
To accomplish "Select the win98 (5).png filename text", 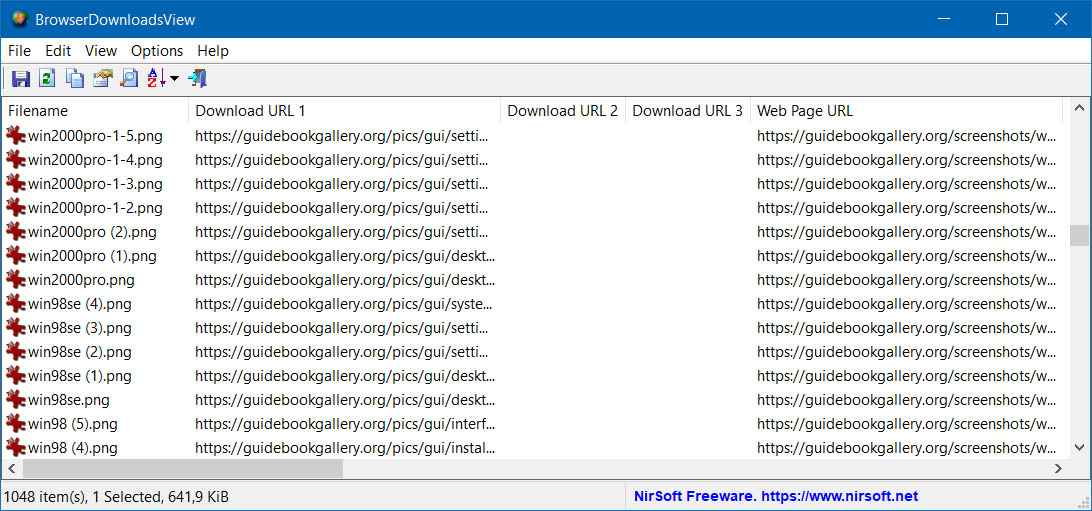I will tap(72, 424).
